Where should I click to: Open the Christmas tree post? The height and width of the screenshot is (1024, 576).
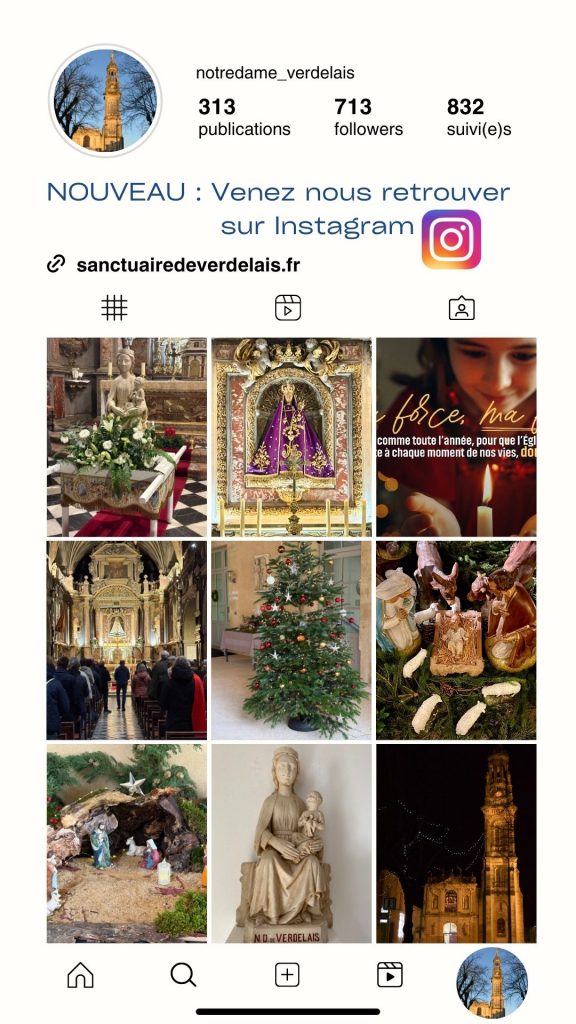(x=291, y=640)
